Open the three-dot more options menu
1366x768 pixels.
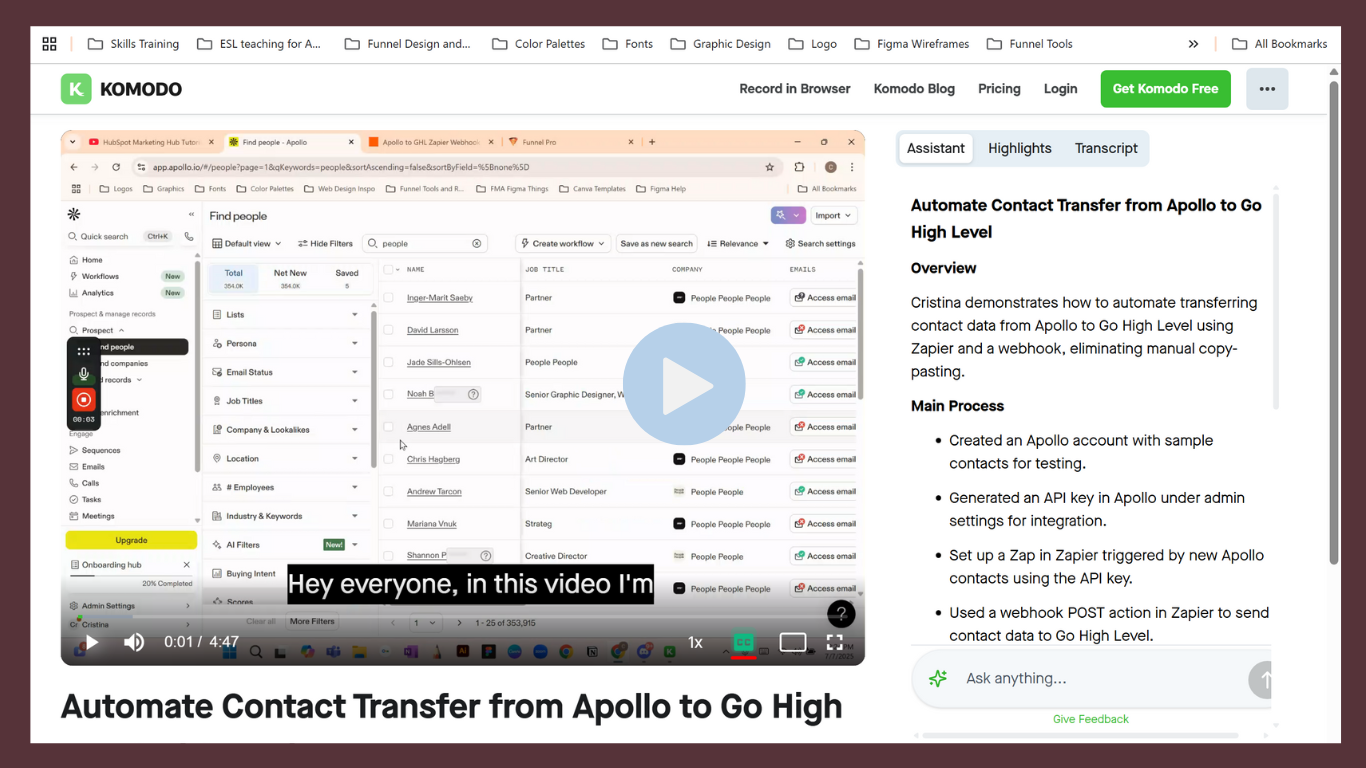[1267, 89]
